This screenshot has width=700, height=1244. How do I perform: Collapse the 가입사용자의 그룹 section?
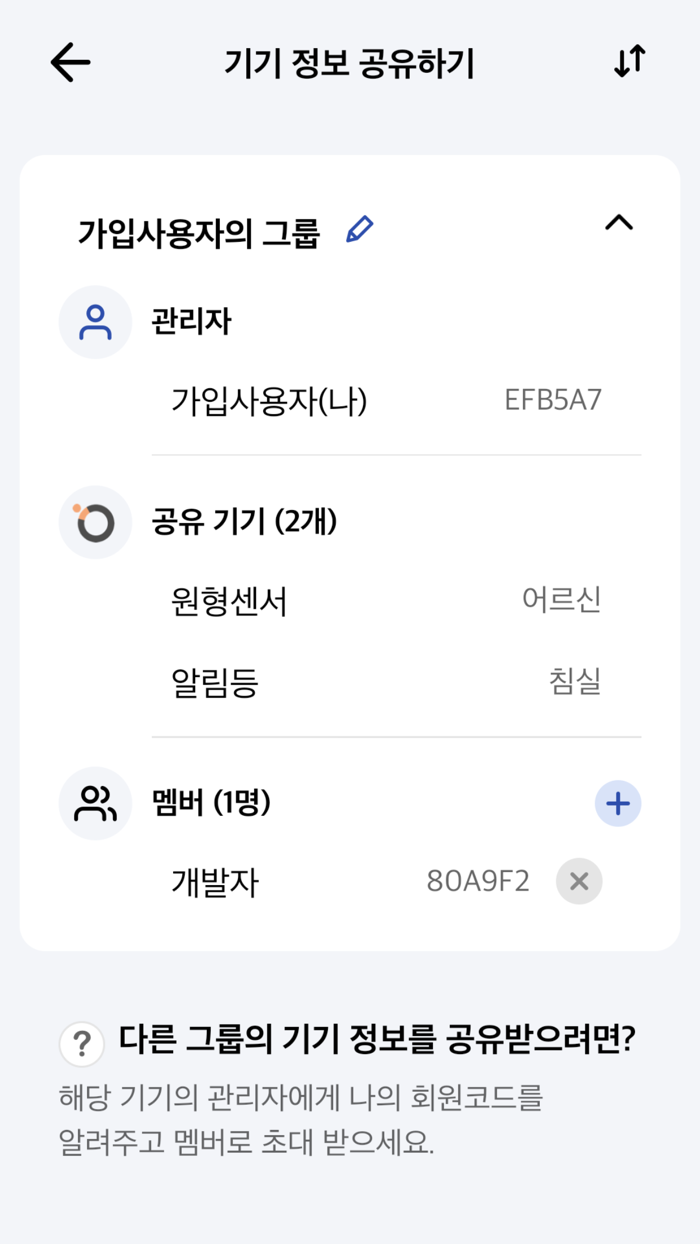[620, 224]
